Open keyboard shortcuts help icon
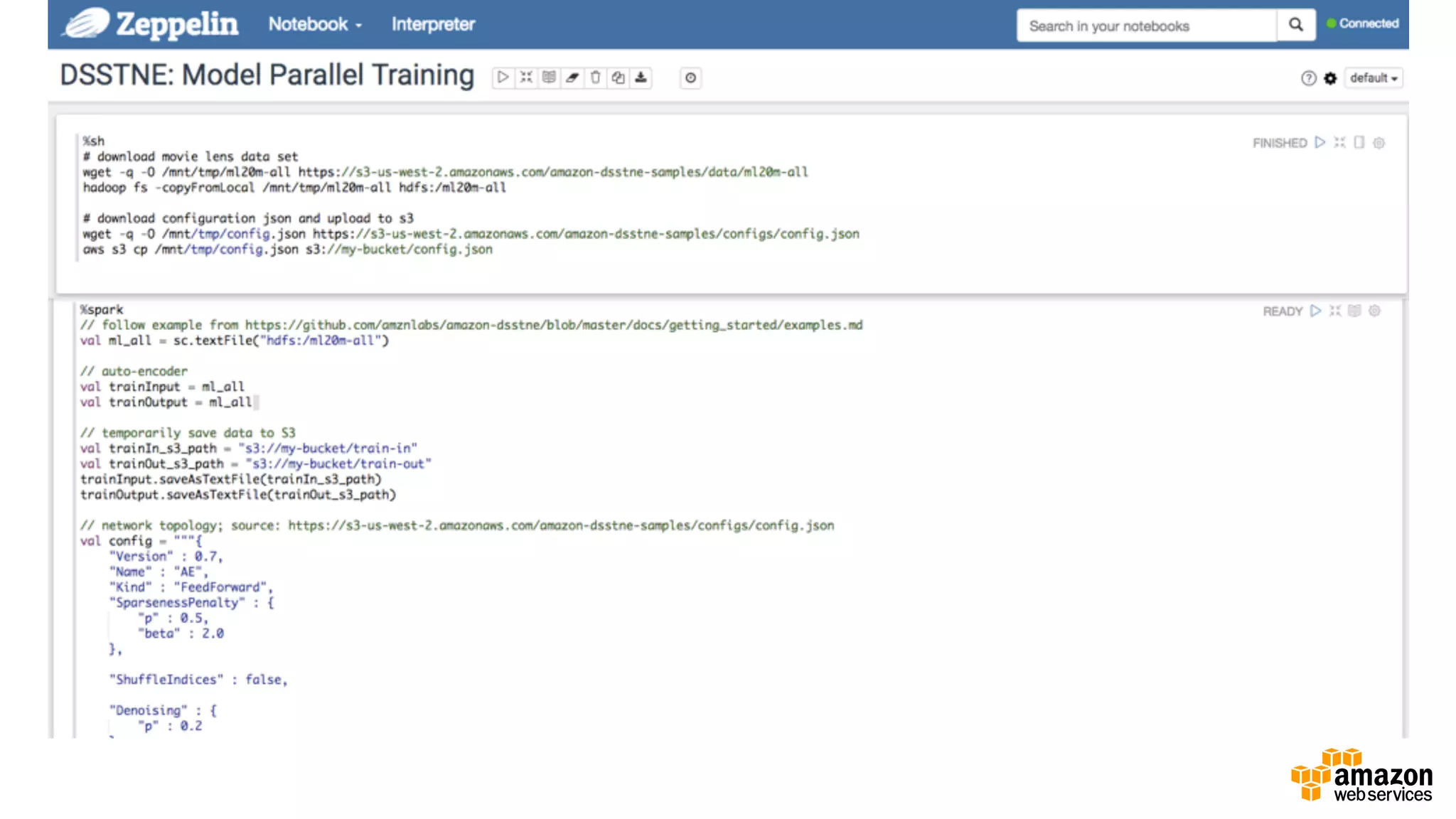The height and width of the screenshot is (819, 1456). [1308, 78]
